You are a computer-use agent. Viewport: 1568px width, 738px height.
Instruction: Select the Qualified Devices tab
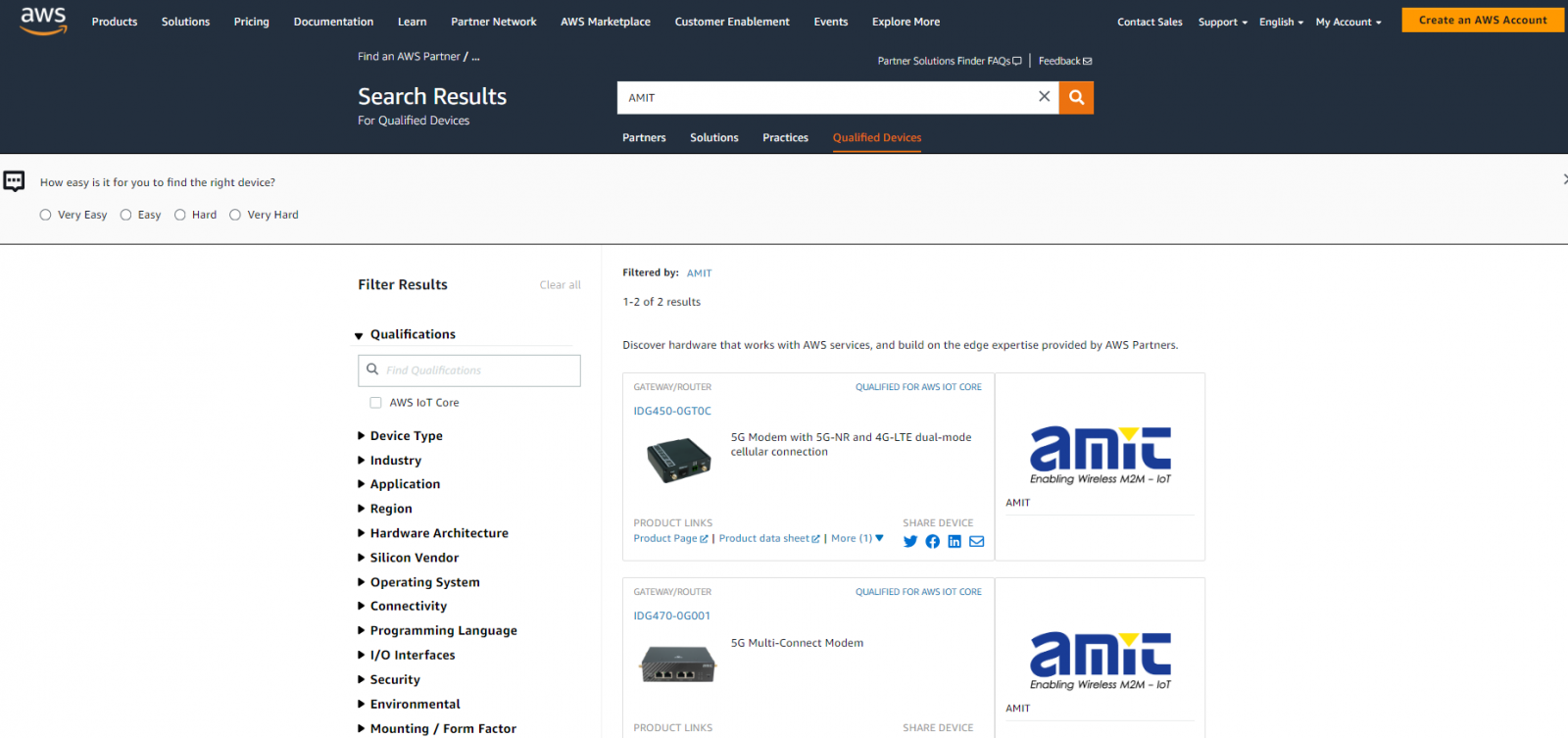click(x=877, y=137)
